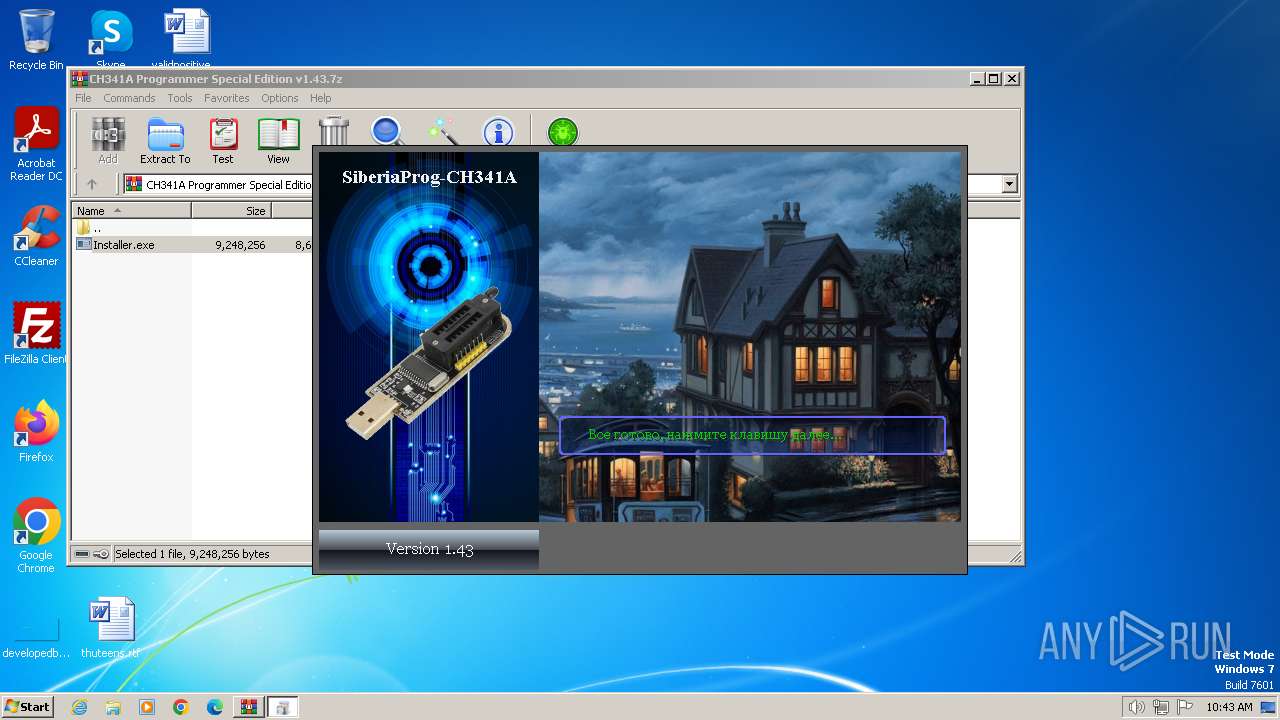This screenshot has height=720, width=1280.
Task: Click the CH341A programmer device image
Action: point(429,363)
